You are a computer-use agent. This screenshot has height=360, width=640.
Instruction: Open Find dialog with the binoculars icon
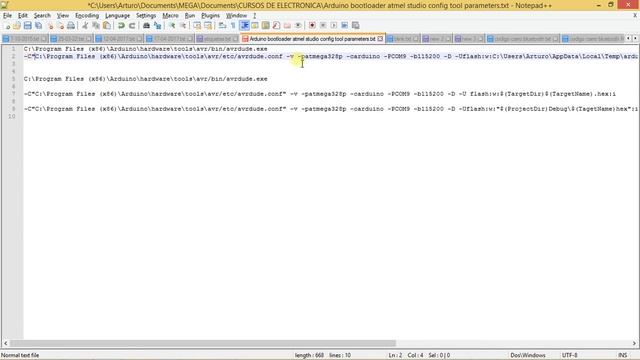click(146, 26)
